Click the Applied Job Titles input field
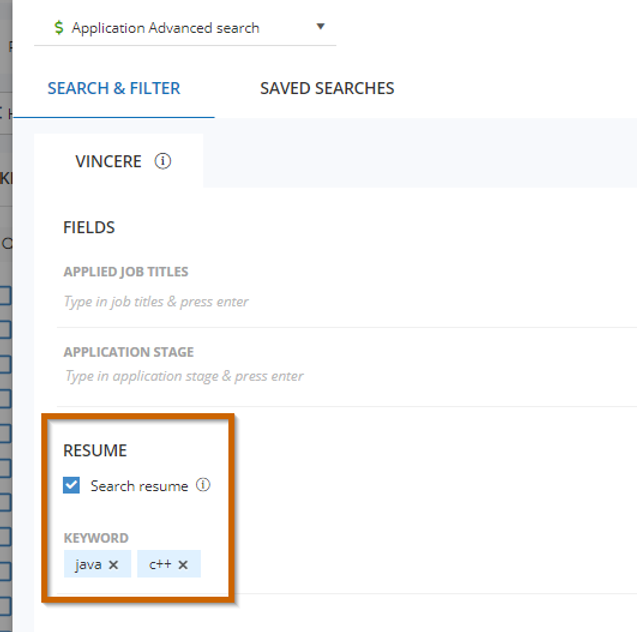The width and height of the screenshot is (637, 632). [300, 301]
